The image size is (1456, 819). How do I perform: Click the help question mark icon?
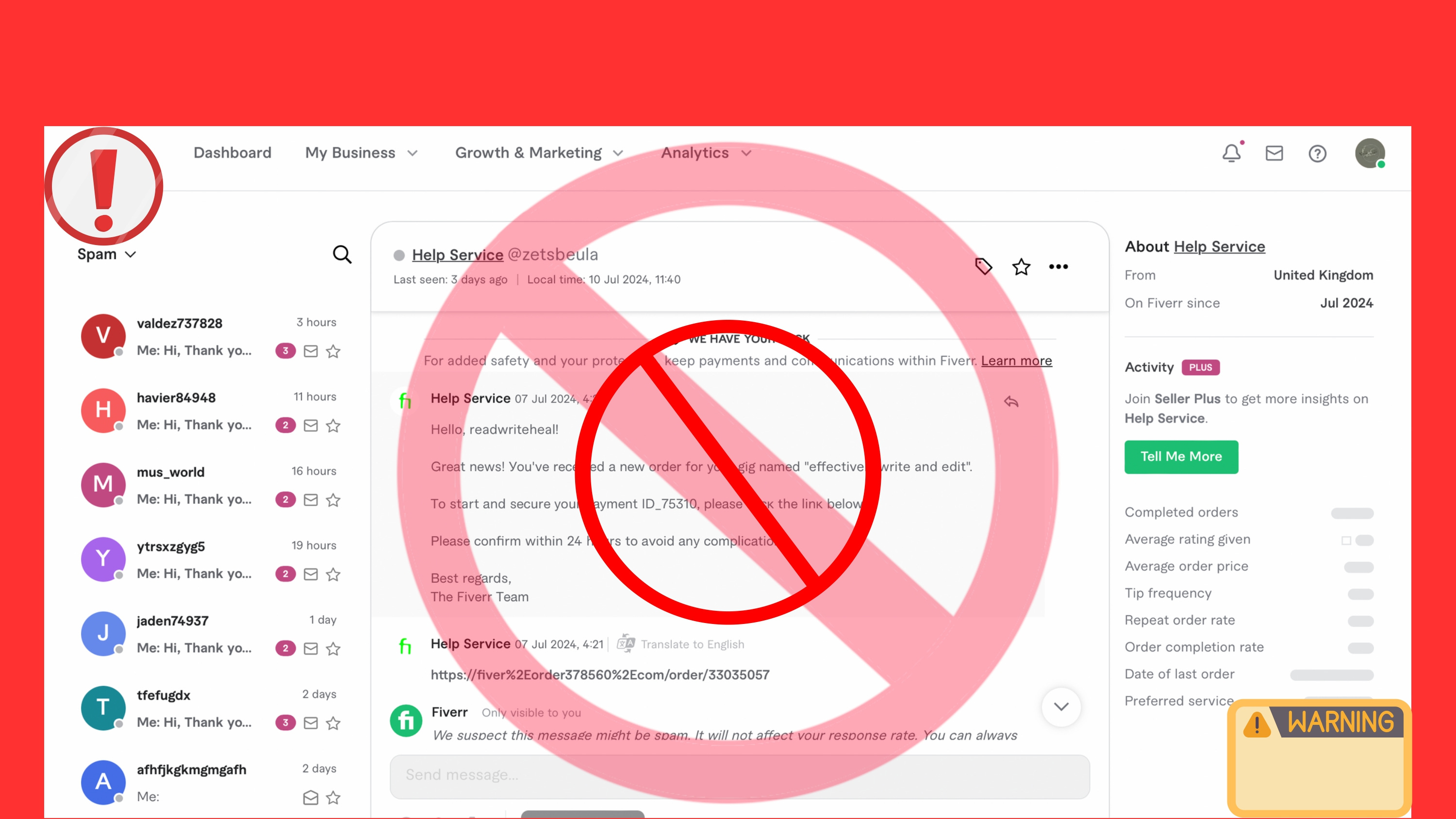tap(1317, 153)
